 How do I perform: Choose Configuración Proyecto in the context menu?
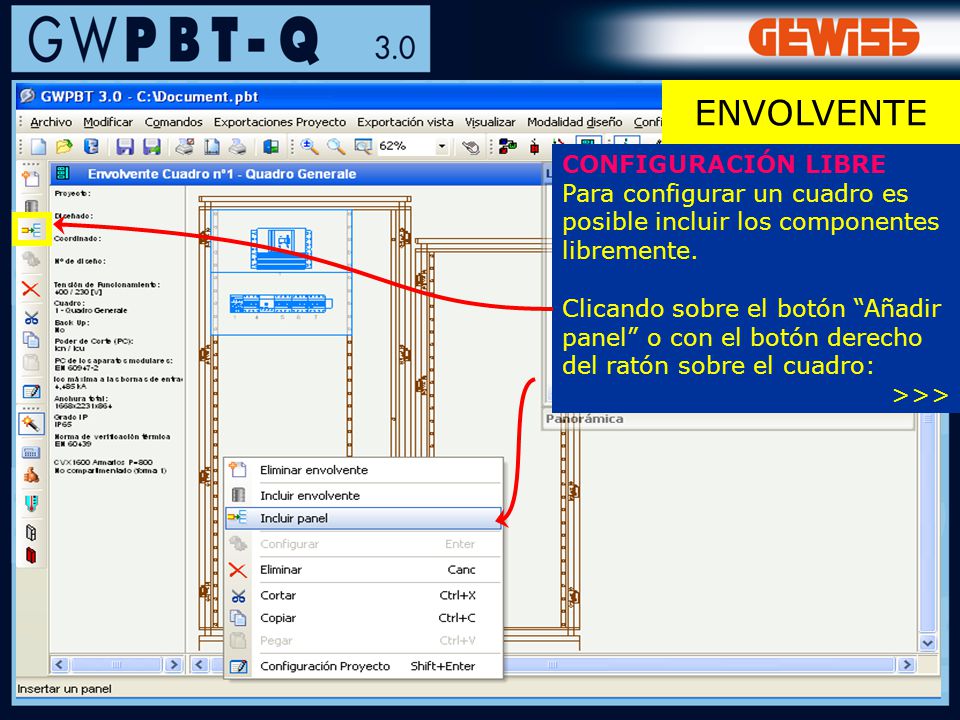pos(364,666)
